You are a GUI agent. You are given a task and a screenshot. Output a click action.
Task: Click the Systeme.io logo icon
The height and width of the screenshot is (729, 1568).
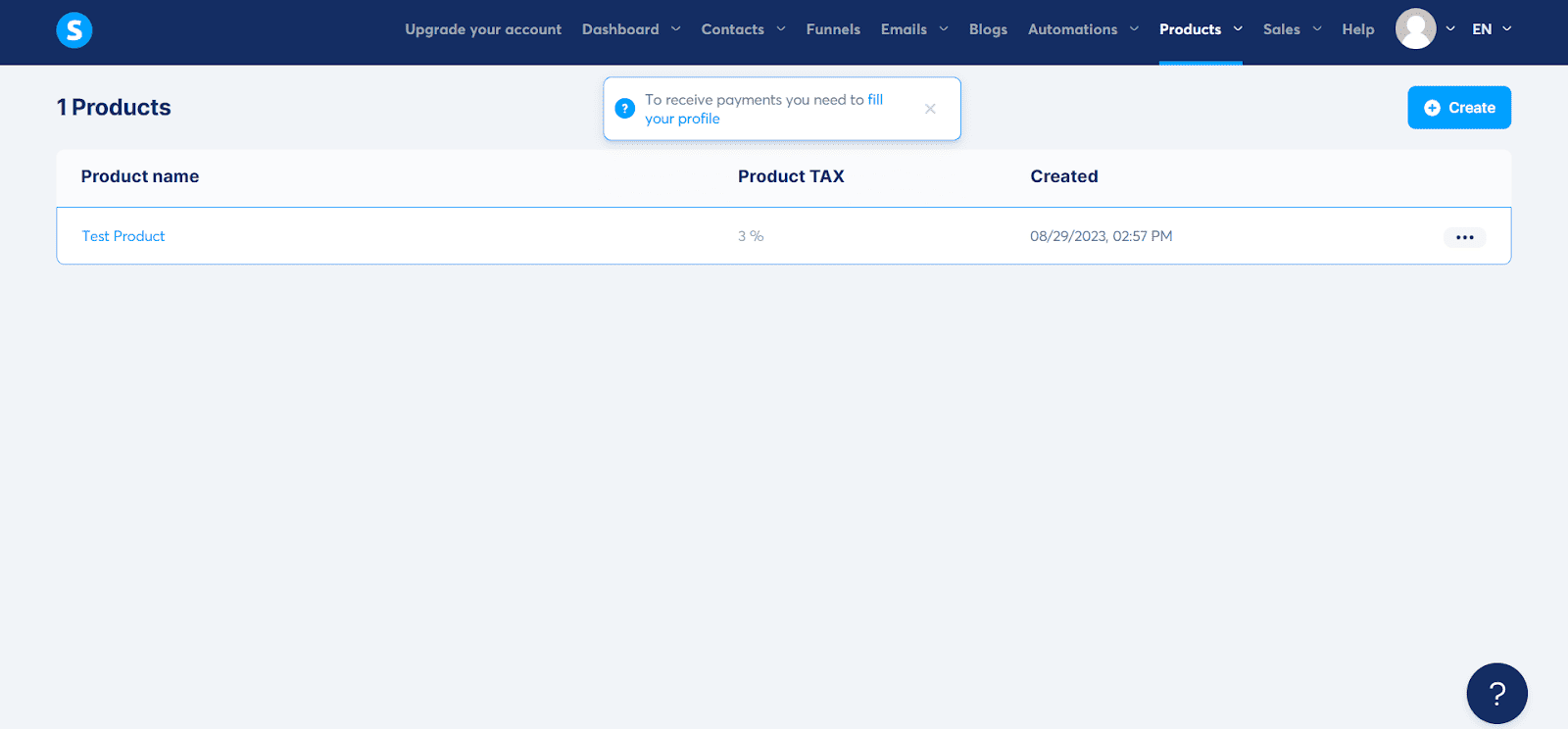tap(74, 30)
